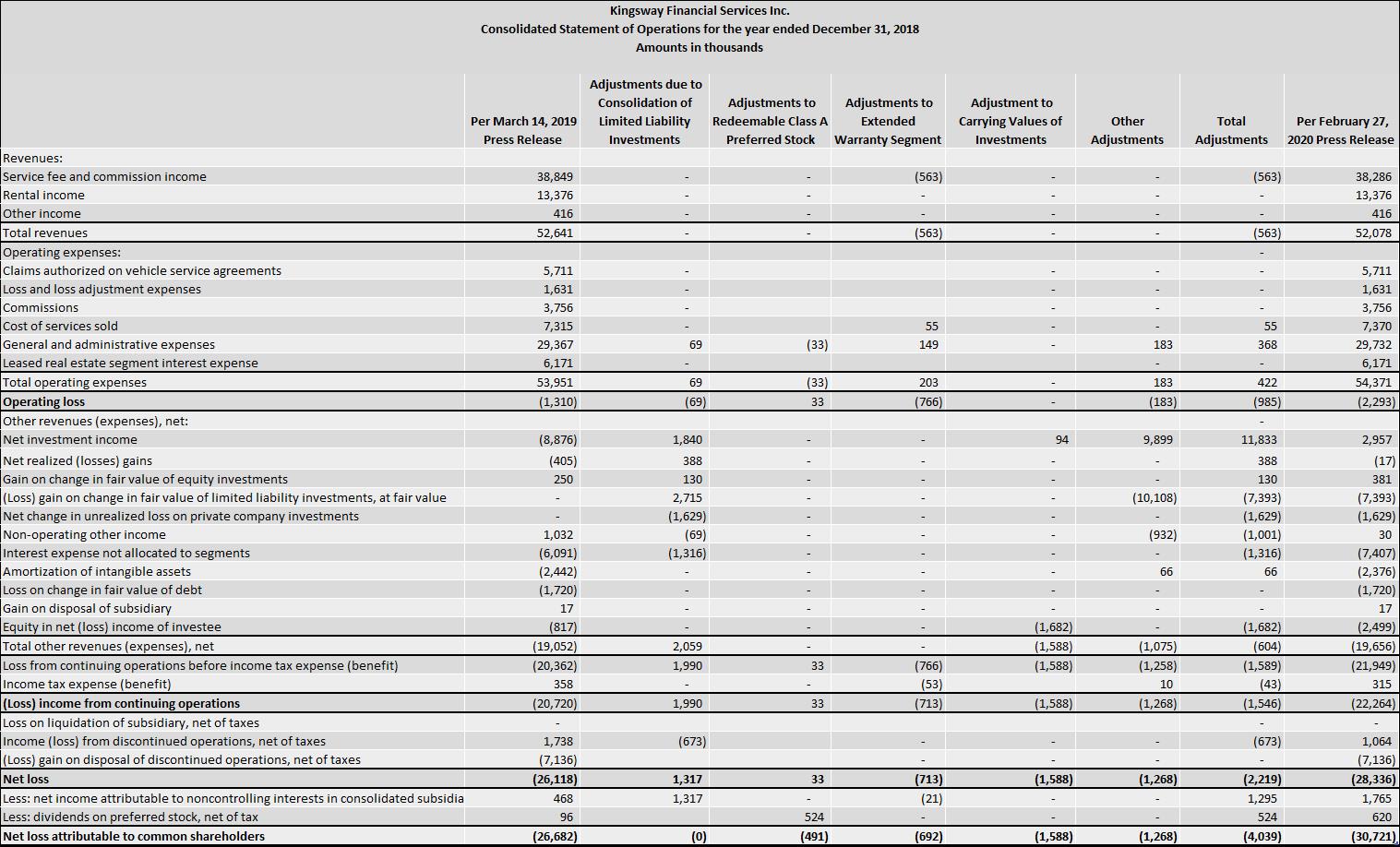Click the 38,849 service fee value

(x=556, y=176)
